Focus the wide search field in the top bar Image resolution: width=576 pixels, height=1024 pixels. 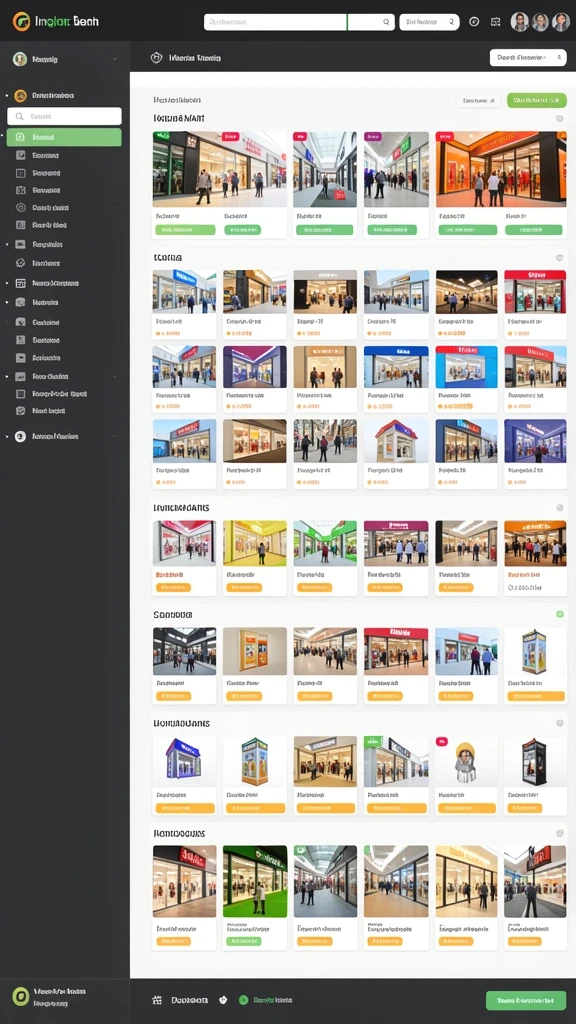pos(299,22)
